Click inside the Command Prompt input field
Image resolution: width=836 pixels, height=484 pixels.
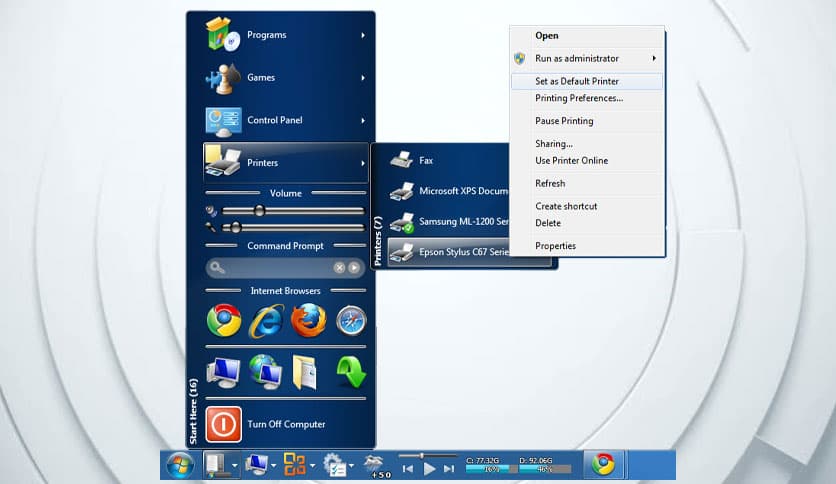[x=286, y=268]
